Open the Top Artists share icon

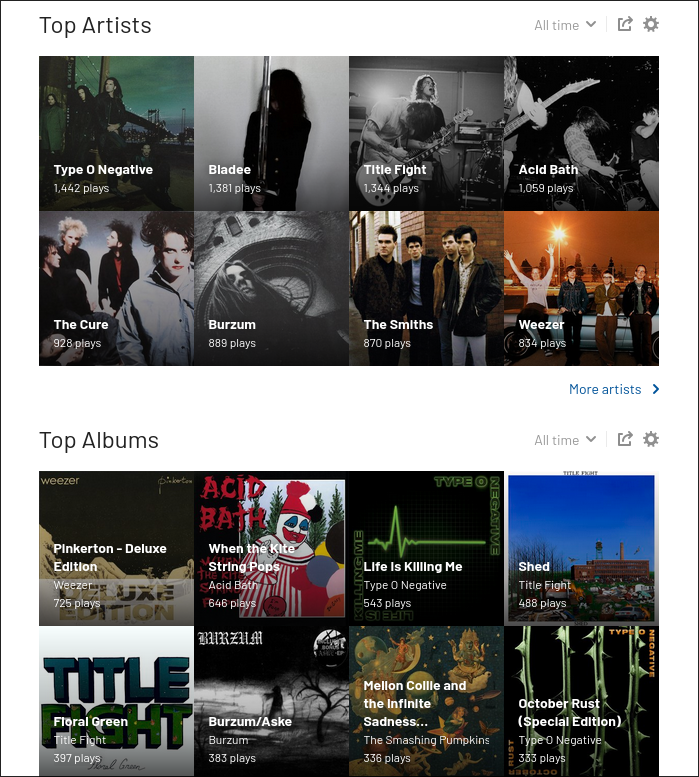(625, 24)
